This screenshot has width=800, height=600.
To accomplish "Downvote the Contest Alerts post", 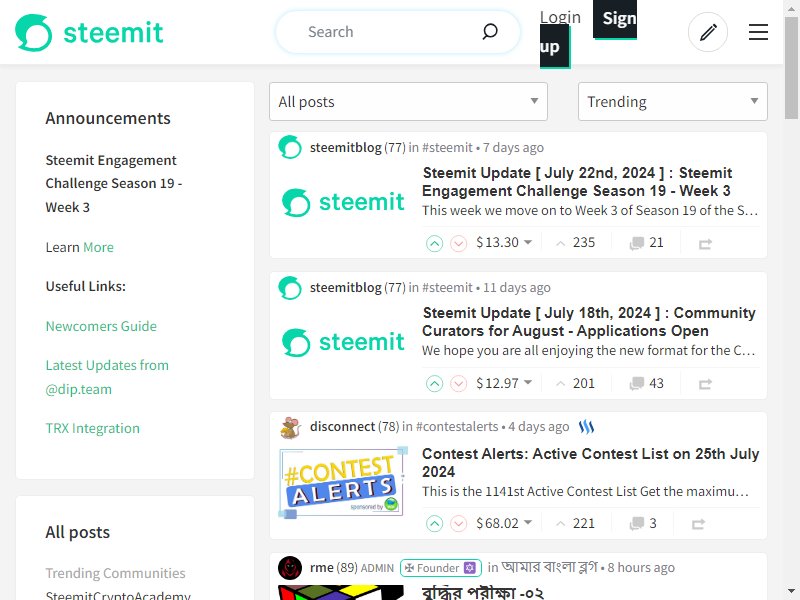I will pos(458,523).
